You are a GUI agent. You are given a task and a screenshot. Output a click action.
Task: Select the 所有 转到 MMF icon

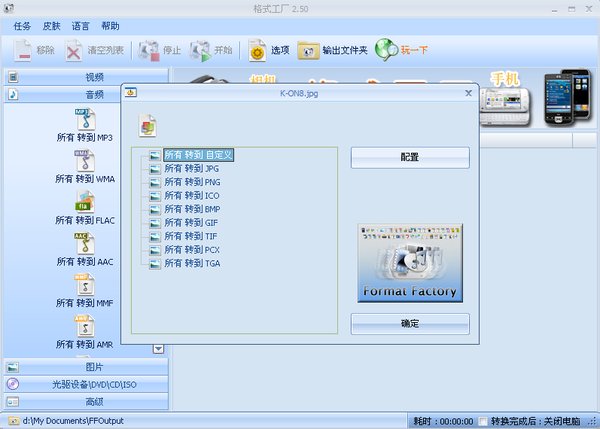(85, 285)
